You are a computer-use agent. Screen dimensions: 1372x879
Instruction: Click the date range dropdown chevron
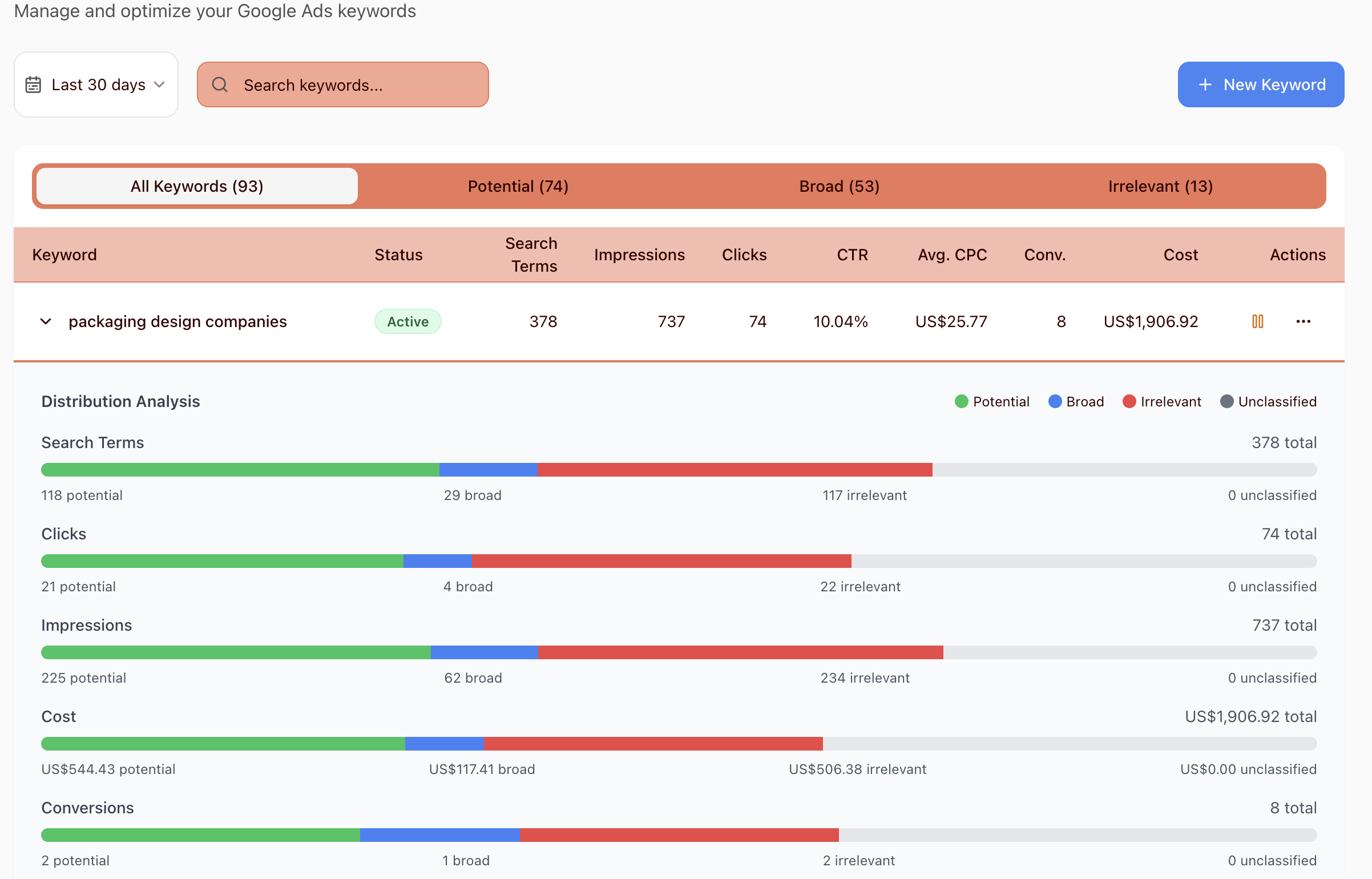(x=160, y=84)
